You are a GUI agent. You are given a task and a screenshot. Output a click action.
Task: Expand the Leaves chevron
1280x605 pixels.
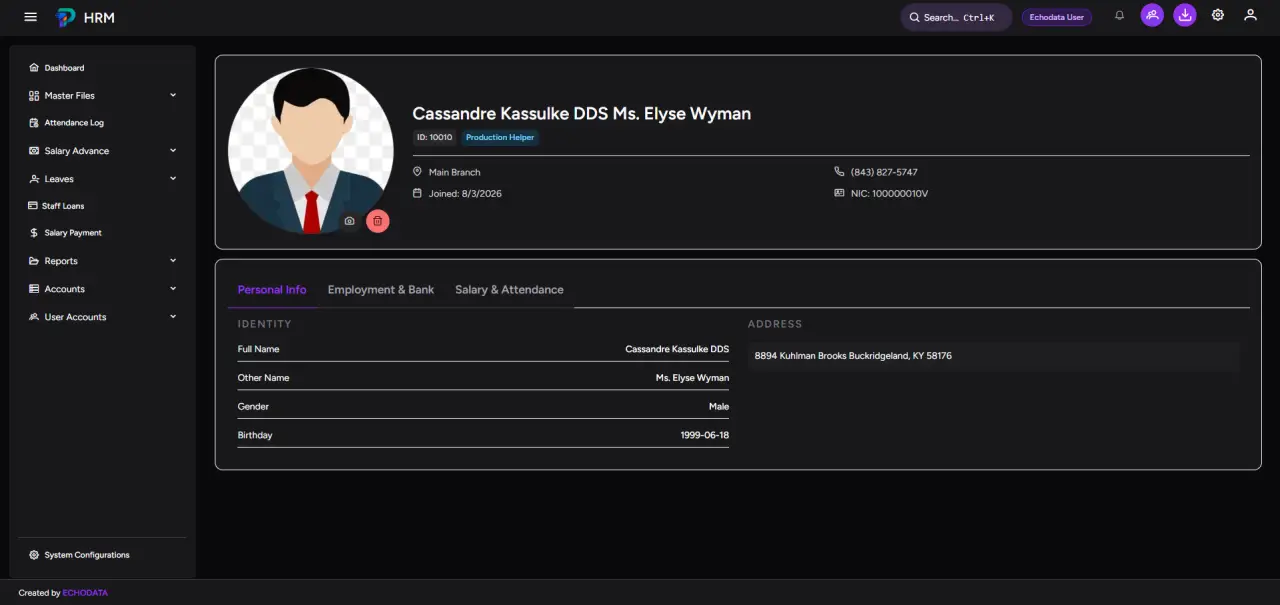pyautogui.click(x=173, y=179)
